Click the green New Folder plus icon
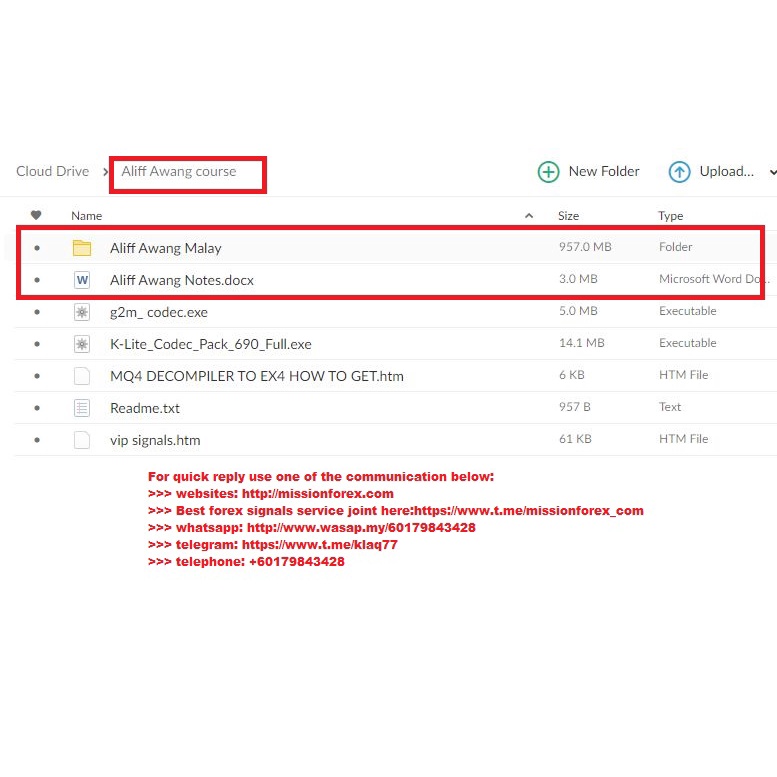 tap(548, 172)
